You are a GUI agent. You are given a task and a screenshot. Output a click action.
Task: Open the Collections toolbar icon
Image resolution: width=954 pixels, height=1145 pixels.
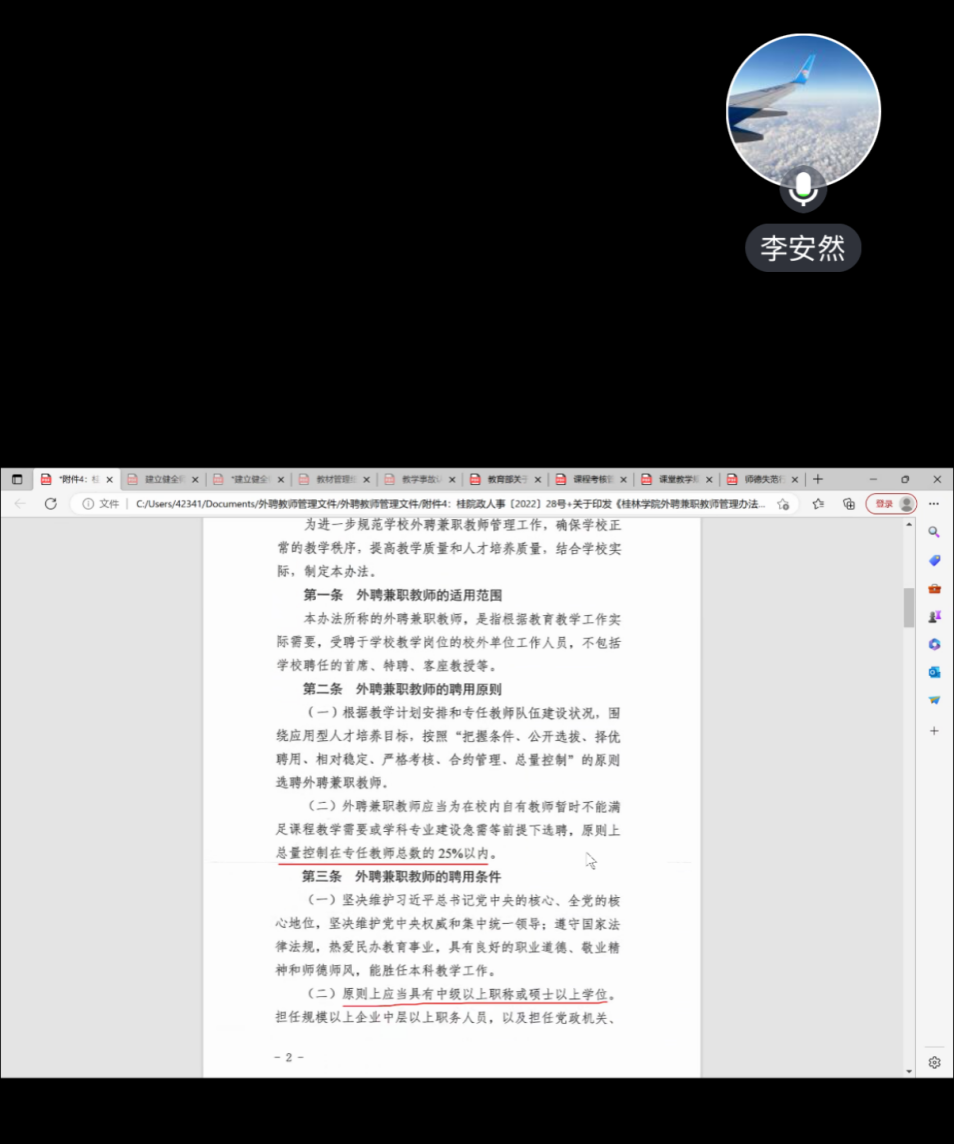(x=848, y=504)
